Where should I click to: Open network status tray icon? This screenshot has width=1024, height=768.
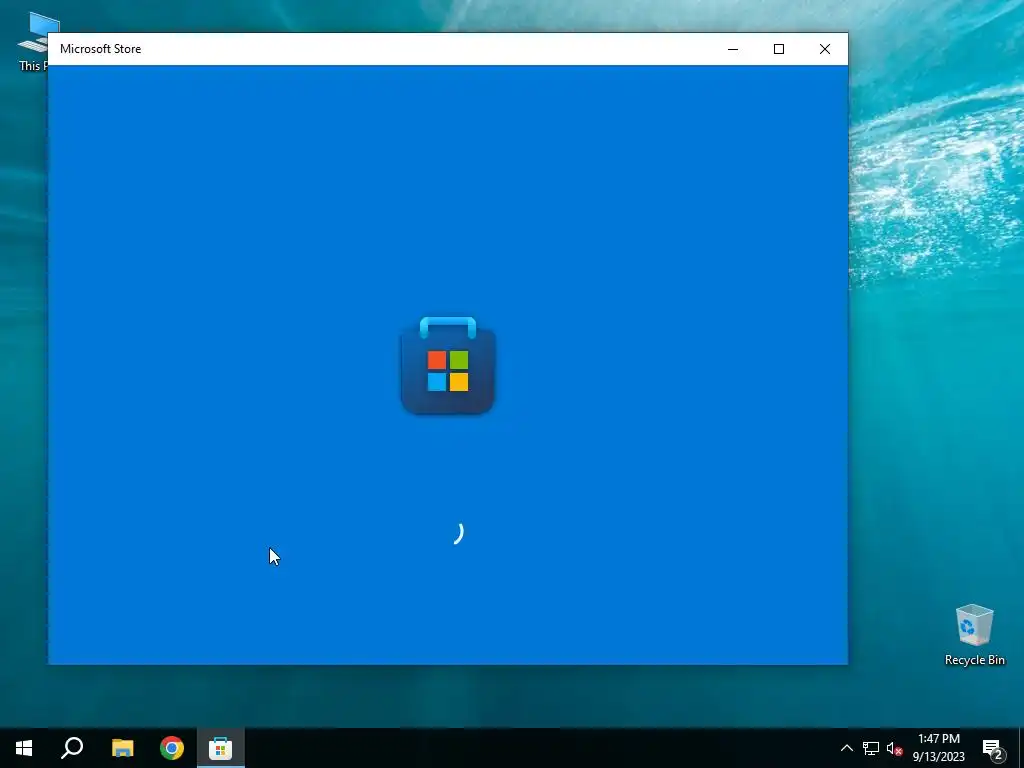pyautogui.click(x=871, y=748)
